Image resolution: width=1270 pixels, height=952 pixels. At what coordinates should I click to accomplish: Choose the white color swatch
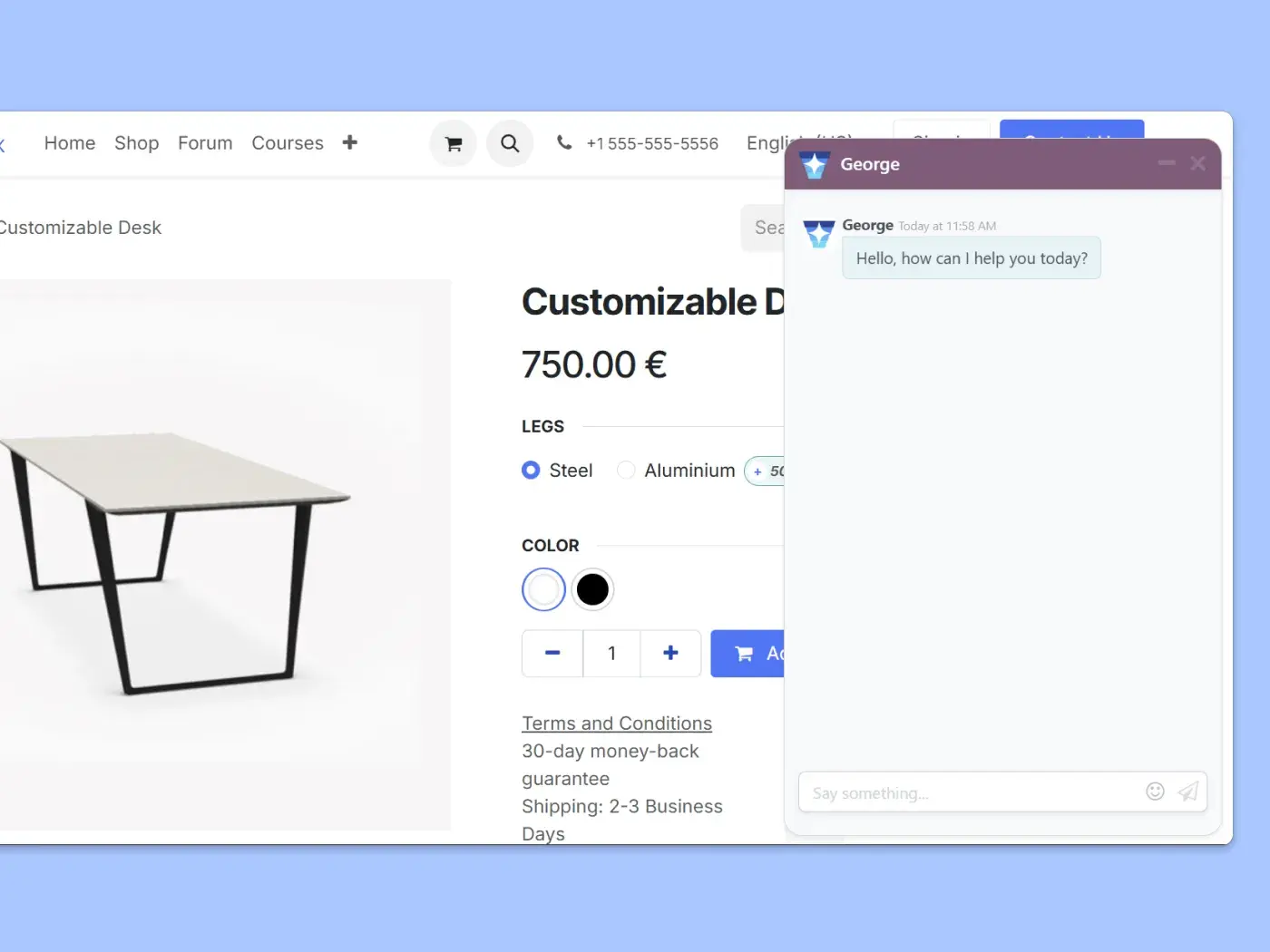544,589
